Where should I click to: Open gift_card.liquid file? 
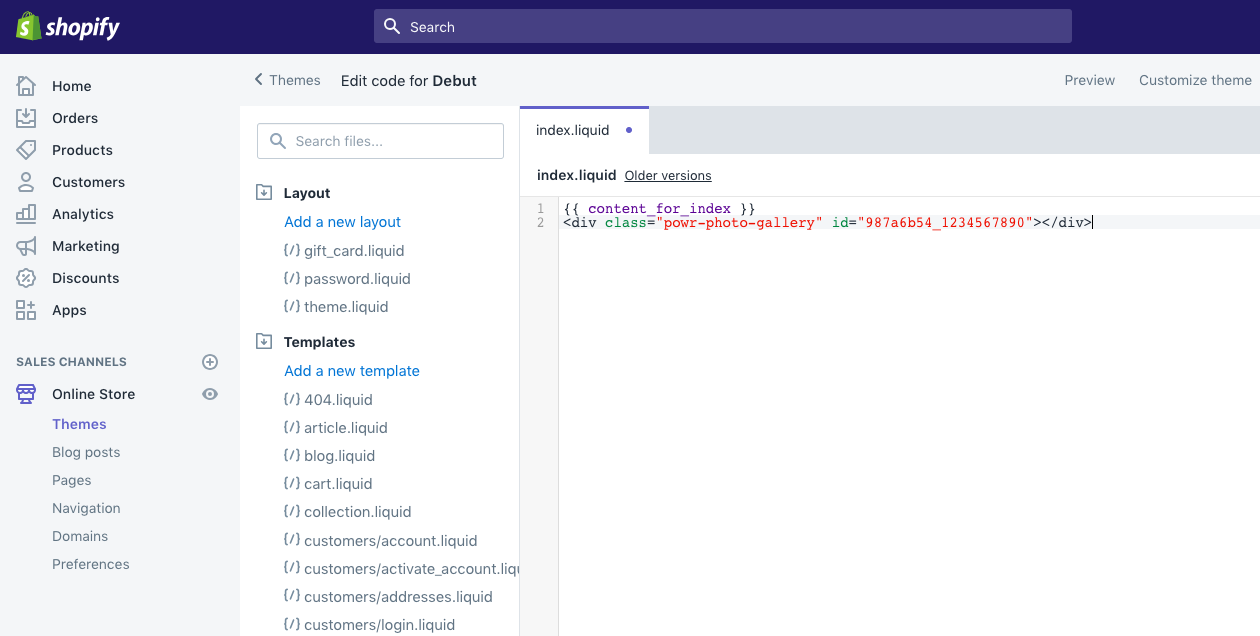click(354, 250)
